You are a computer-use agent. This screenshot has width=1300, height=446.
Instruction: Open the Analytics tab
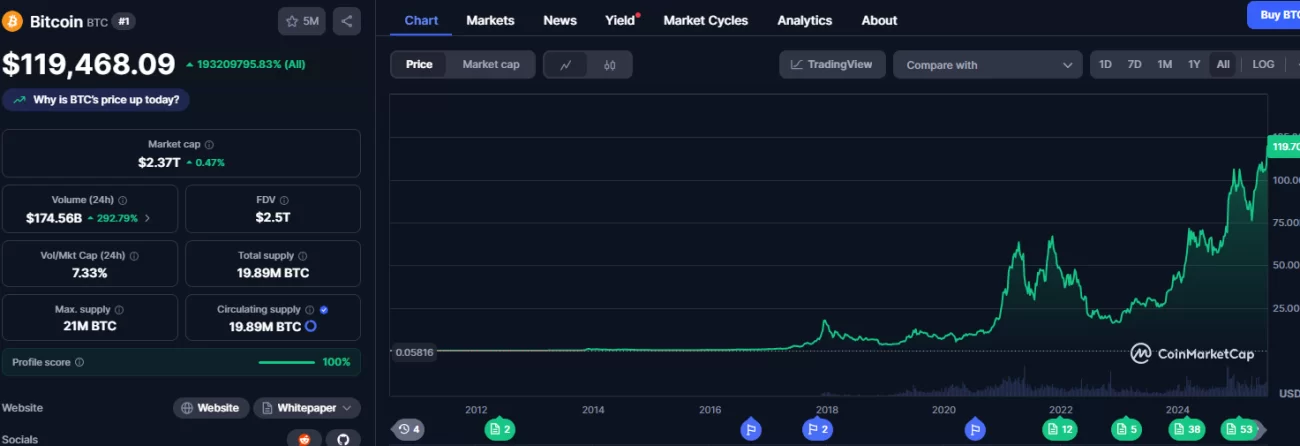[804, 20]
